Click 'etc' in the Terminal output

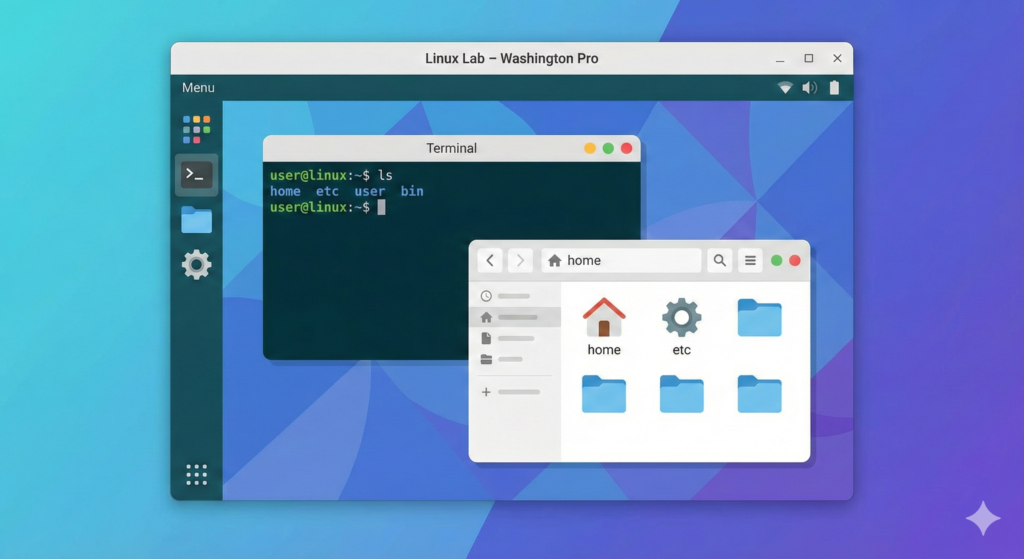tap(327, 191)
